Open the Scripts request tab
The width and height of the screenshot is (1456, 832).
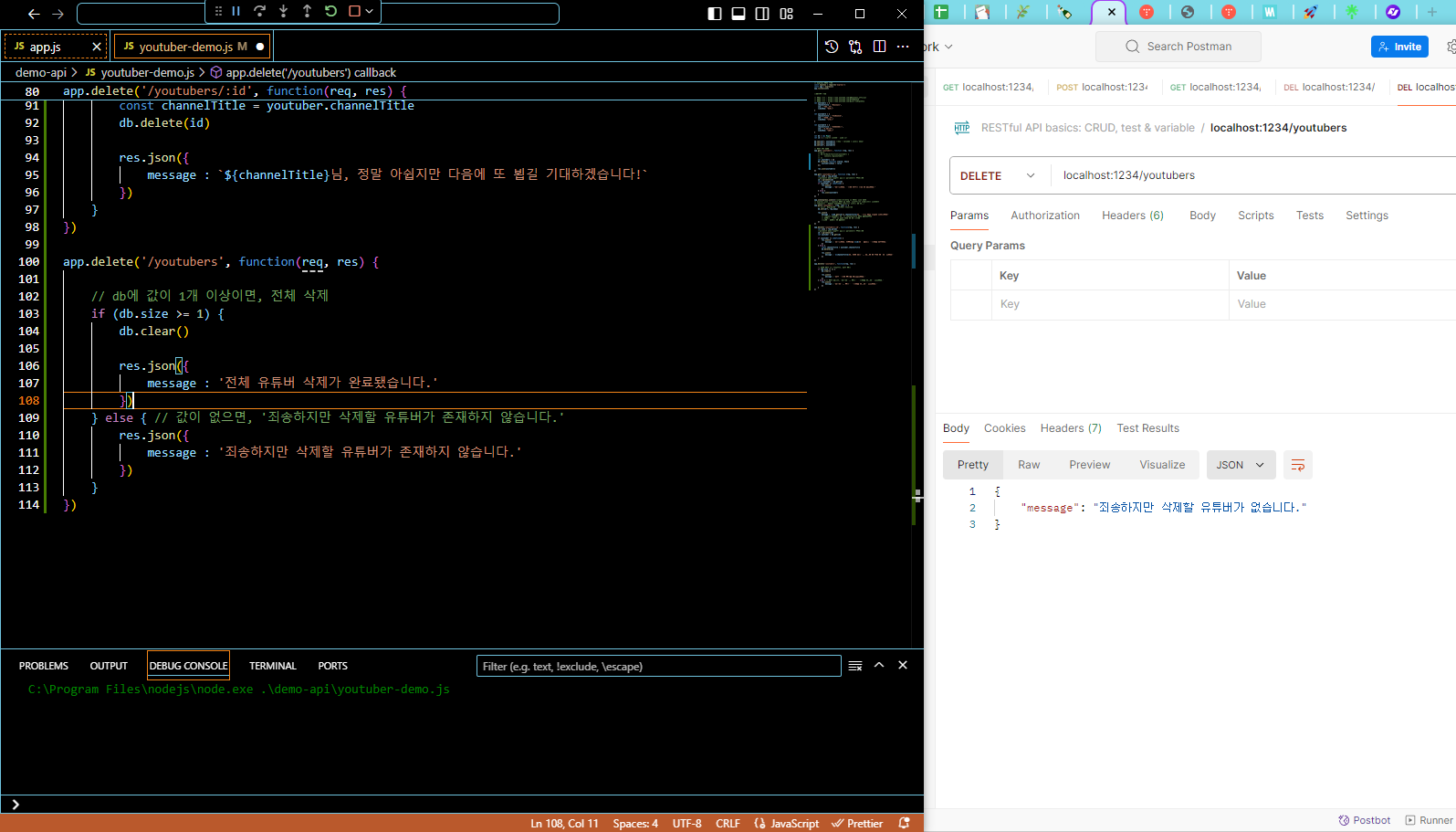[x=1256, y=216]
